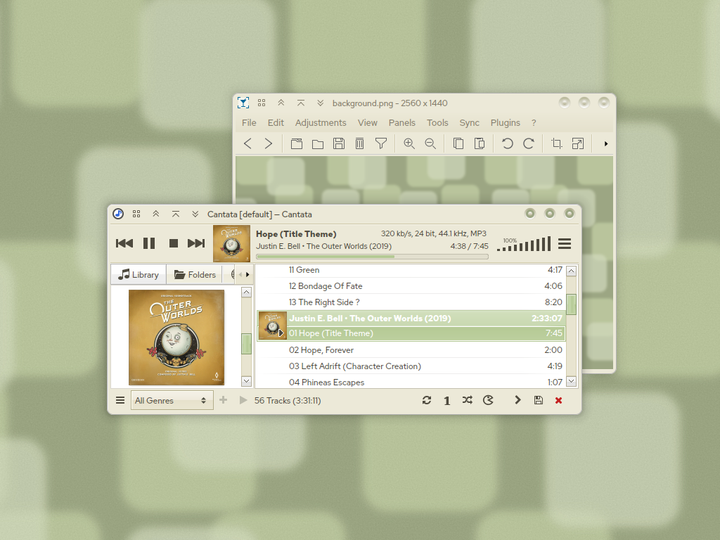
Task: Show more sidebar tabs with the right arrow
Action: (248, 275)
